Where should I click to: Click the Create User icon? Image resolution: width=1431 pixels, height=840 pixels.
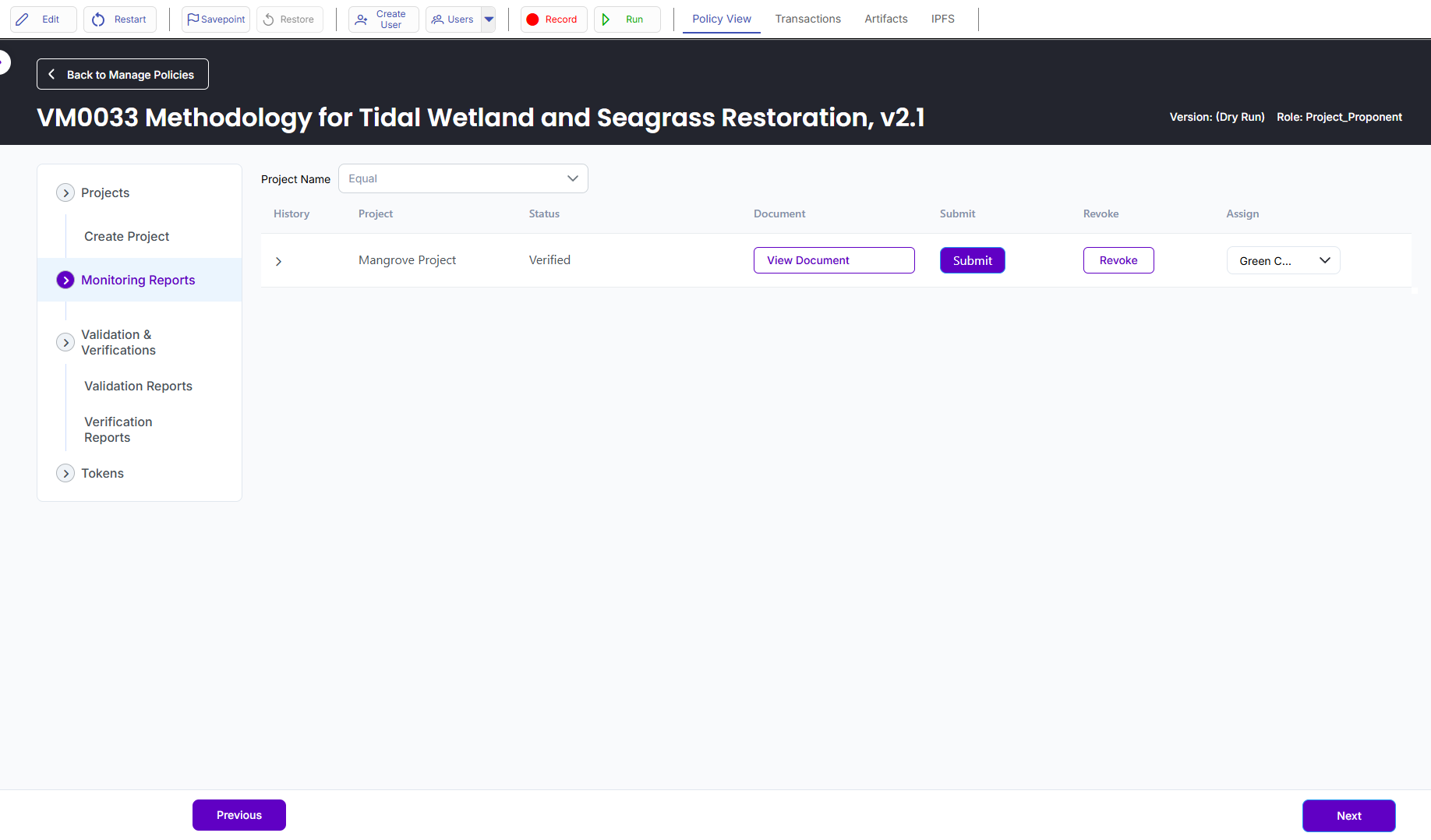click(x=362, y=19)
